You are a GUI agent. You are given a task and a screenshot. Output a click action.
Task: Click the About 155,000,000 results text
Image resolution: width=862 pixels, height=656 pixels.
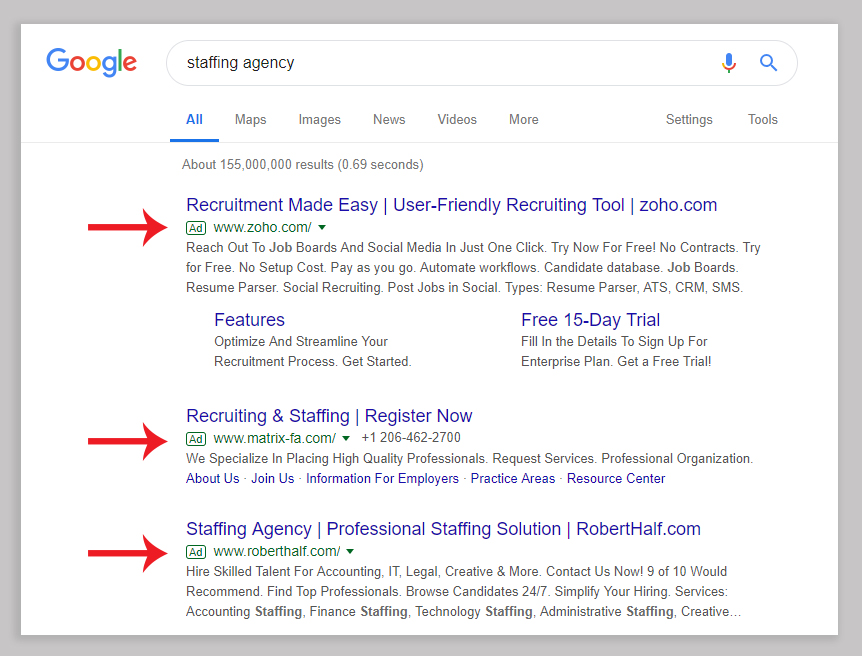click(x=303, y=164)
